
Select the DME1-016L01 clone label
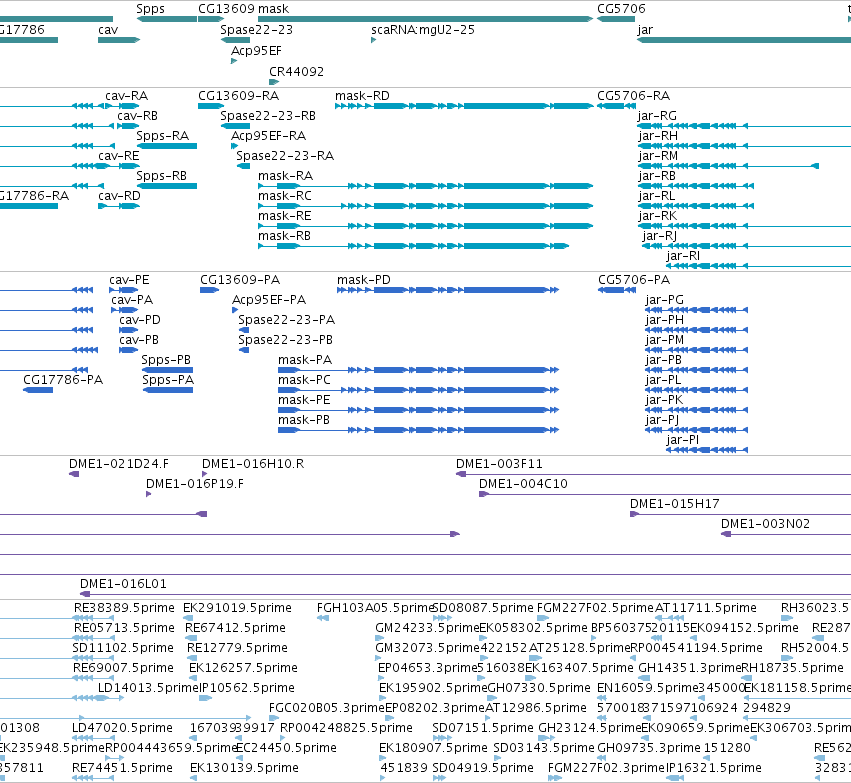(x=123, y=584)
